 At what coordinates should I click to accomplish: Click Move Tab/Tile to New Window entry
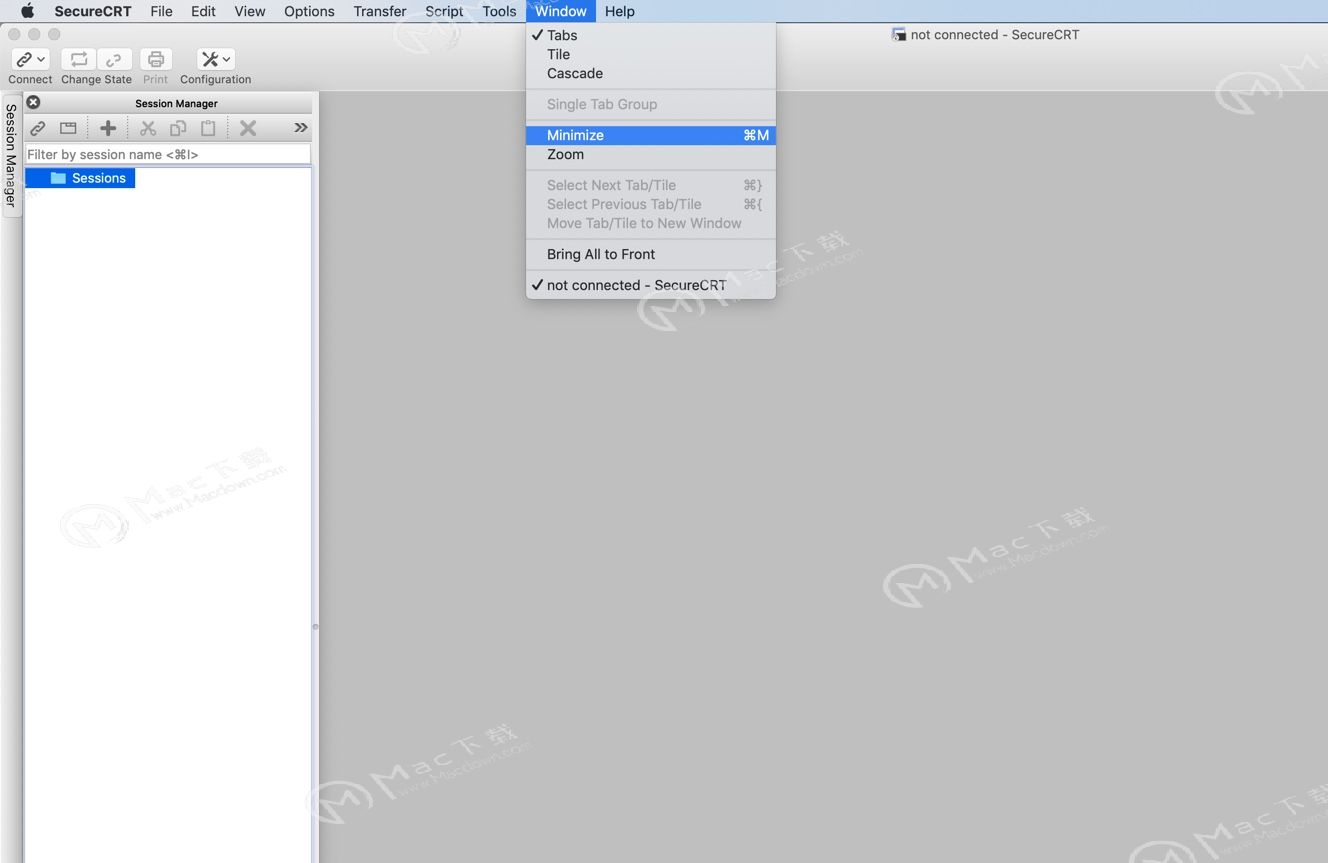651,223
